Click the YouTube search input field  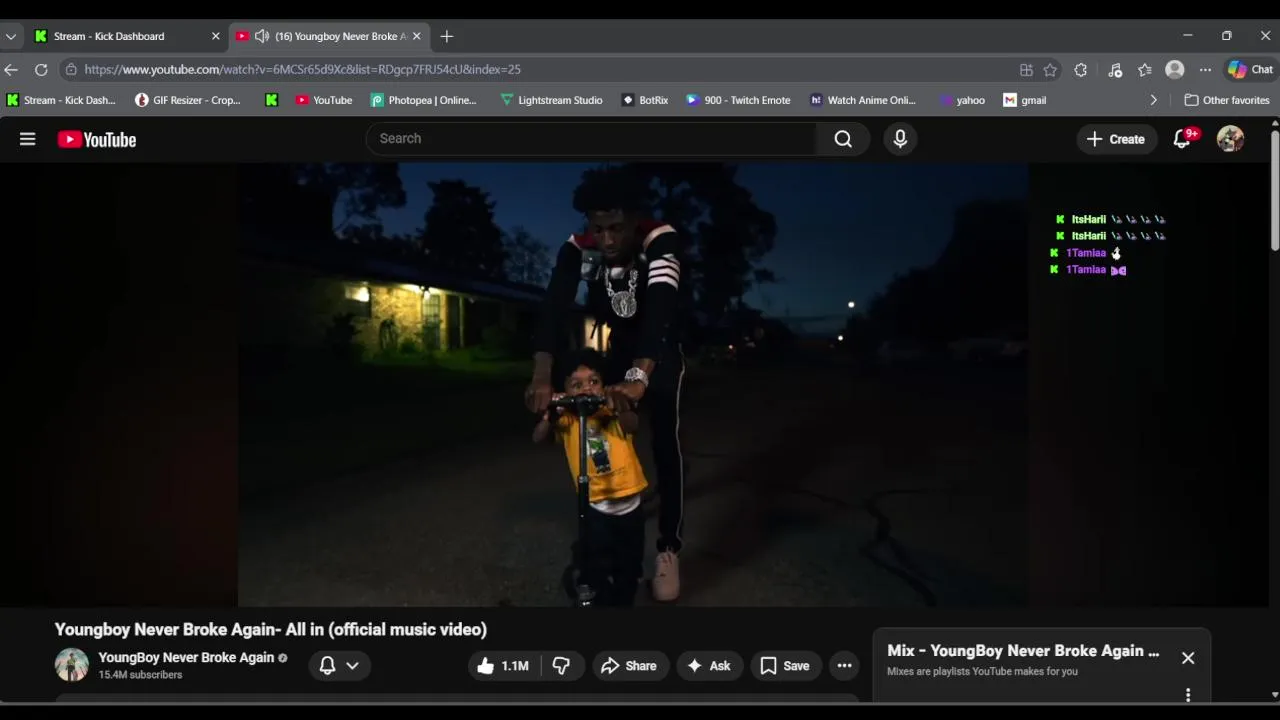point(592,139)
